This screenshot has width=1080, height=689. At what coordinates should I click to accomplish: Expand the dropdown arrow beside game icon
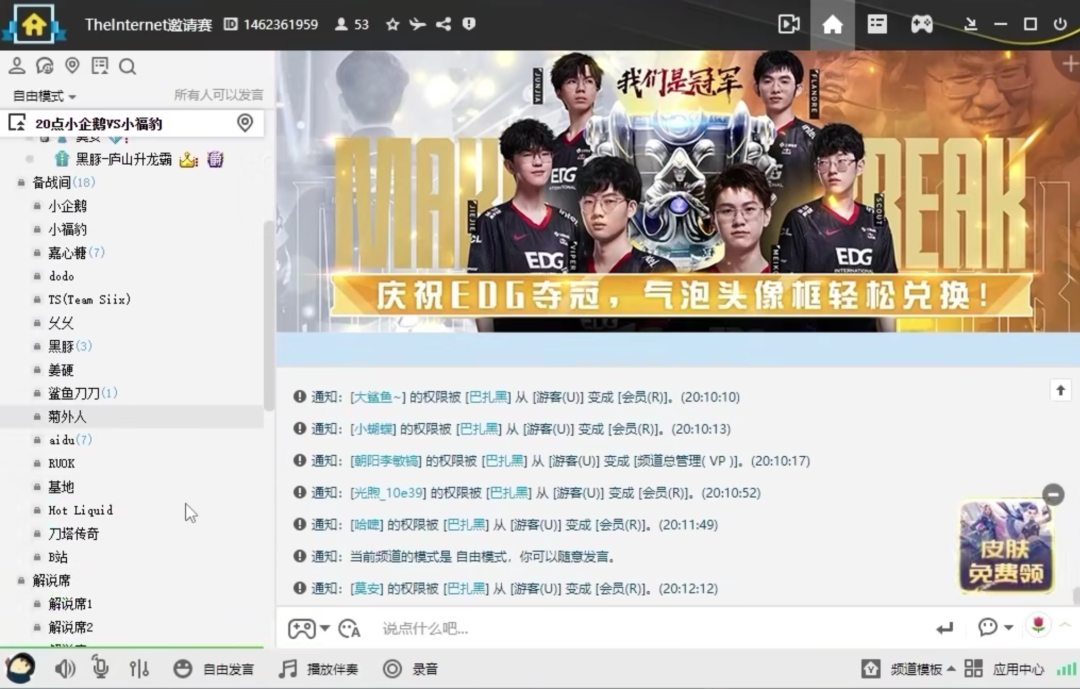click(x=325, y=628)
